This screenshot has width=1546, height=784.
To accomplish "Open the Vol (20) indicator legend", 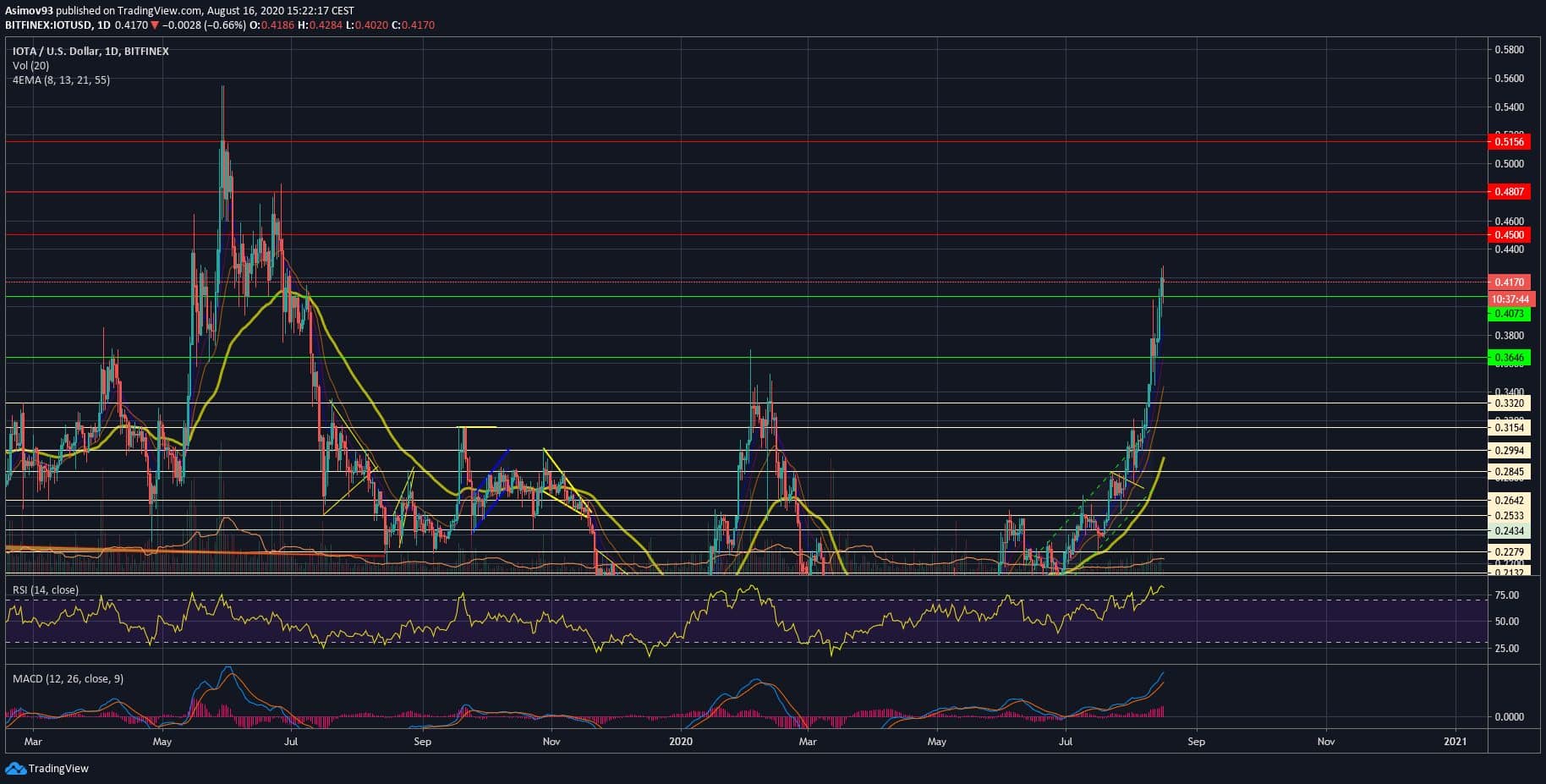I will [x=30, y=65].
